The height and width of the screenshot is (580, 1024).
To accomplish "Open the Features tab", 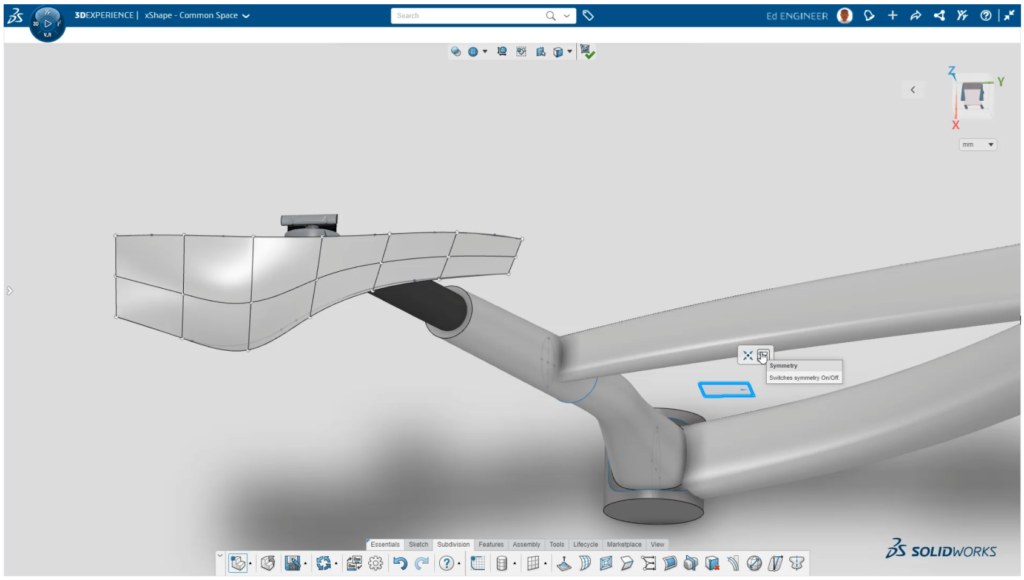I will [x=491, y=544].
